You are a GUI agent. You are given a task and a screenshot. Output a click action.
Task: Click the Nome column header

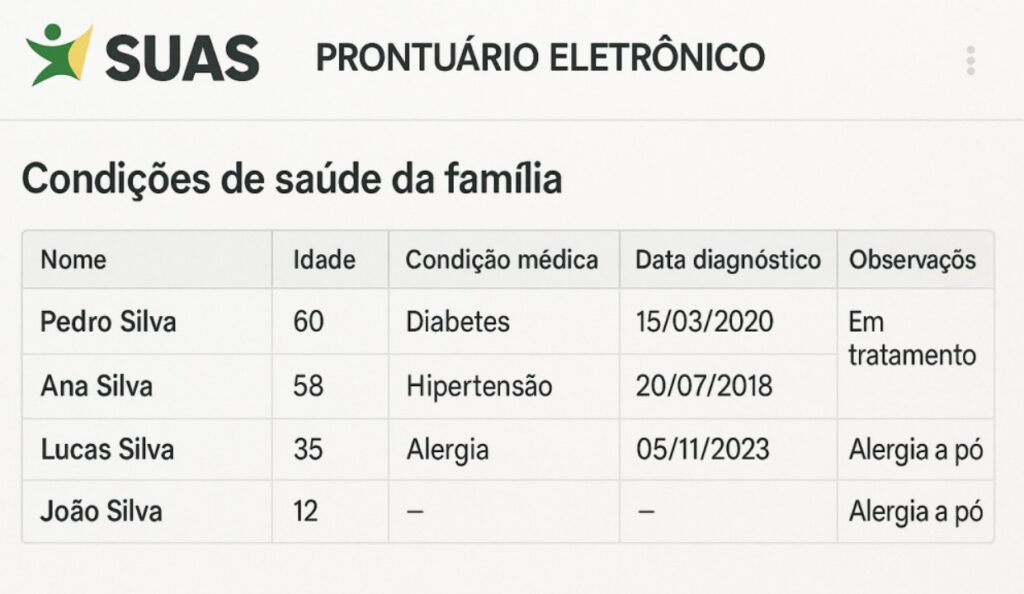tap(73, 260)
